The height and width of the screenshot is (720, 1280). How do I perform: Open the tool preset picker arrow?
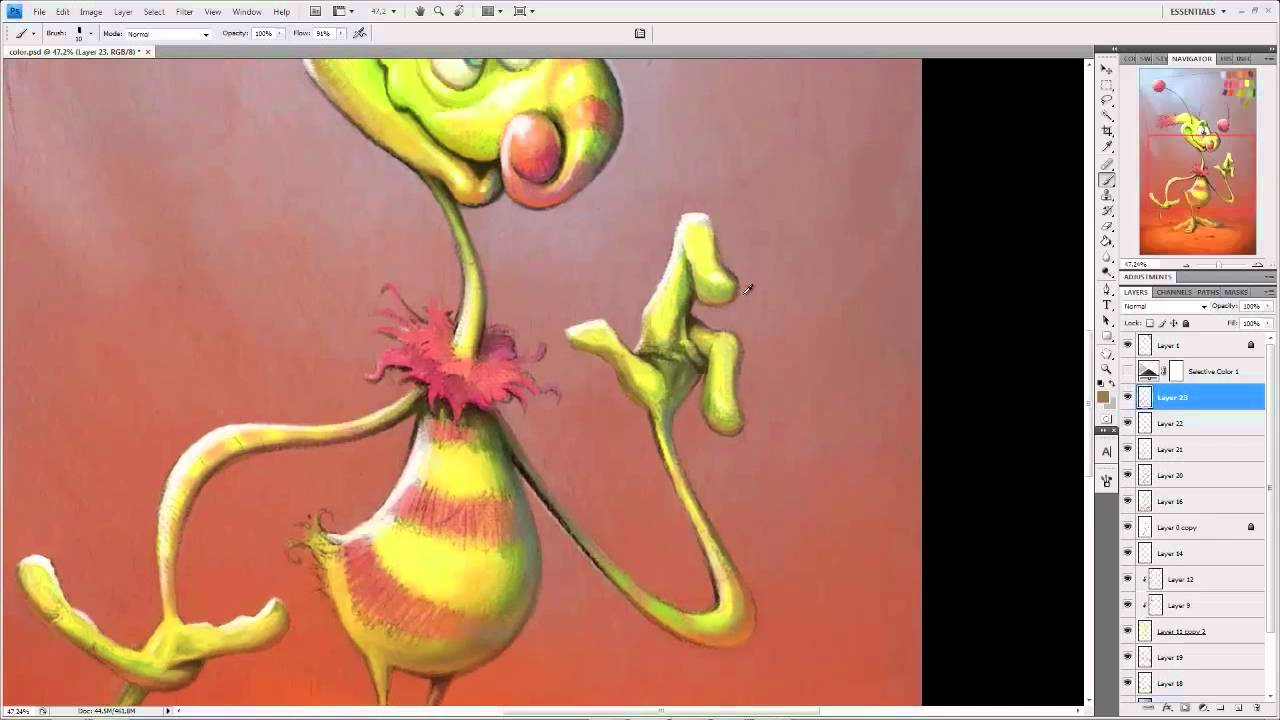[34, 34]
